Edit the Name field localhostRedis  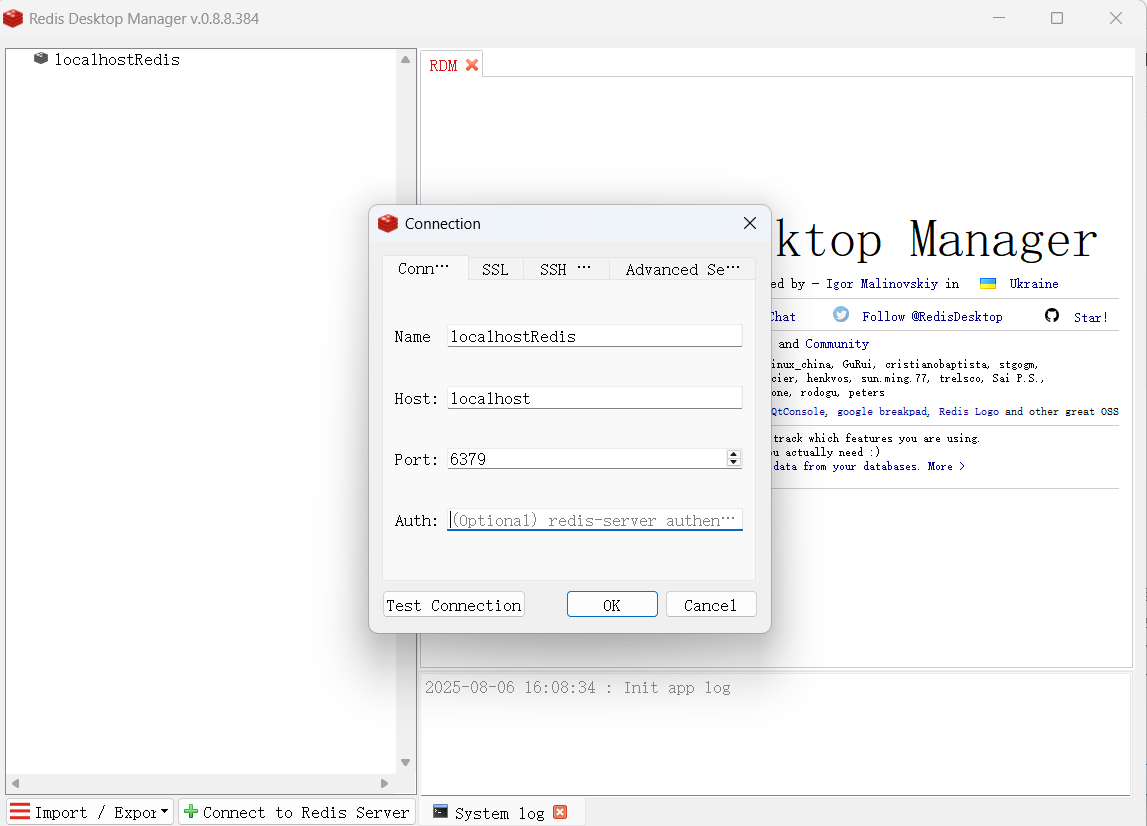coord(595,337)
